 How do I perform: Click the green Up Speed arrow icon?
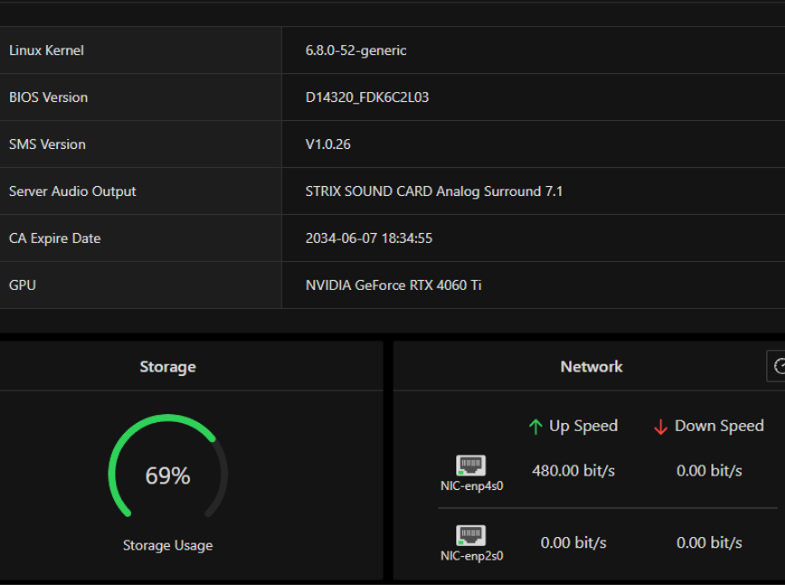(536, 426)
